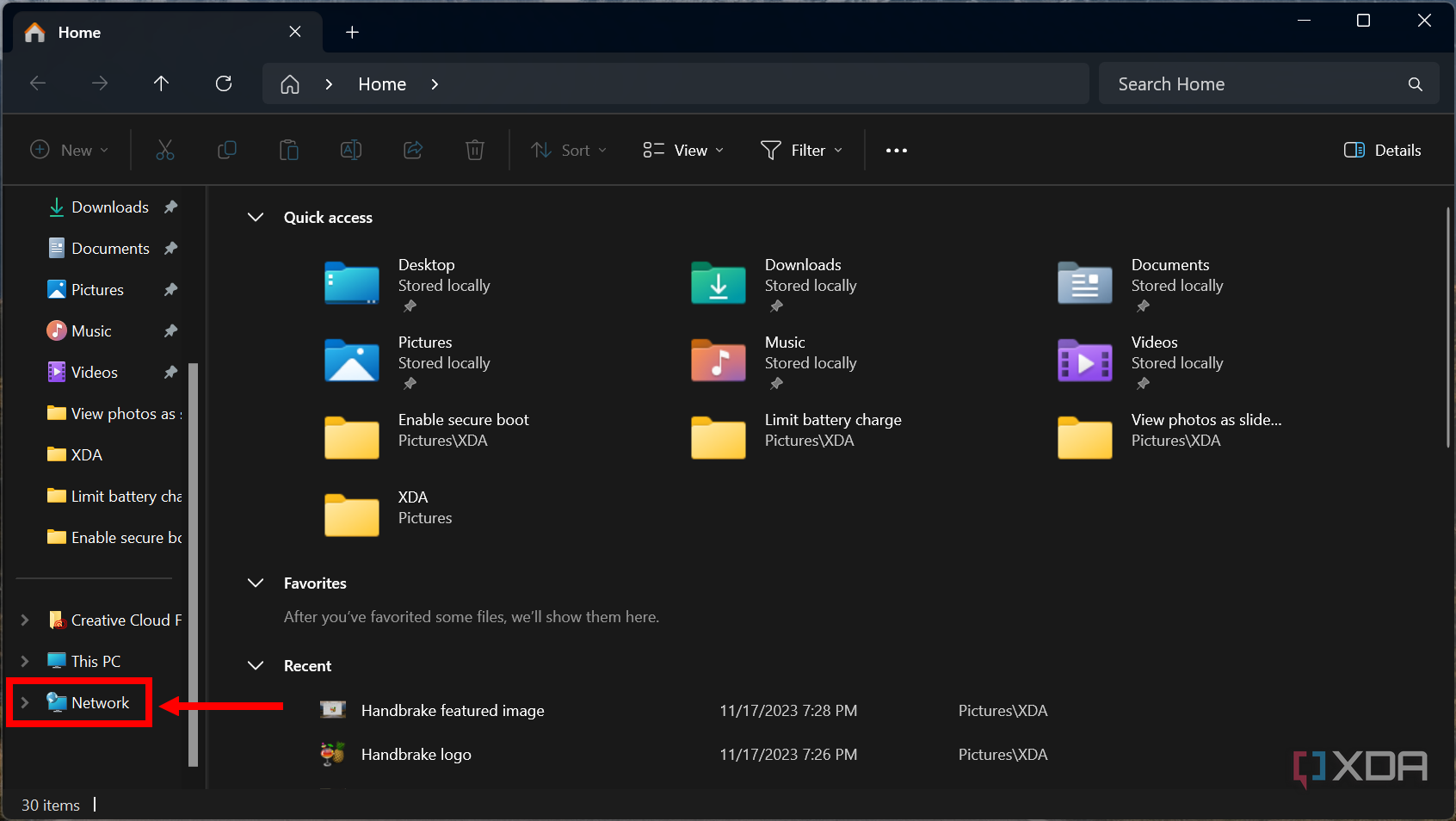Toggle the Details pane
The height and width of the screenshot is (821, 1456).
(x=1382, y=151)
